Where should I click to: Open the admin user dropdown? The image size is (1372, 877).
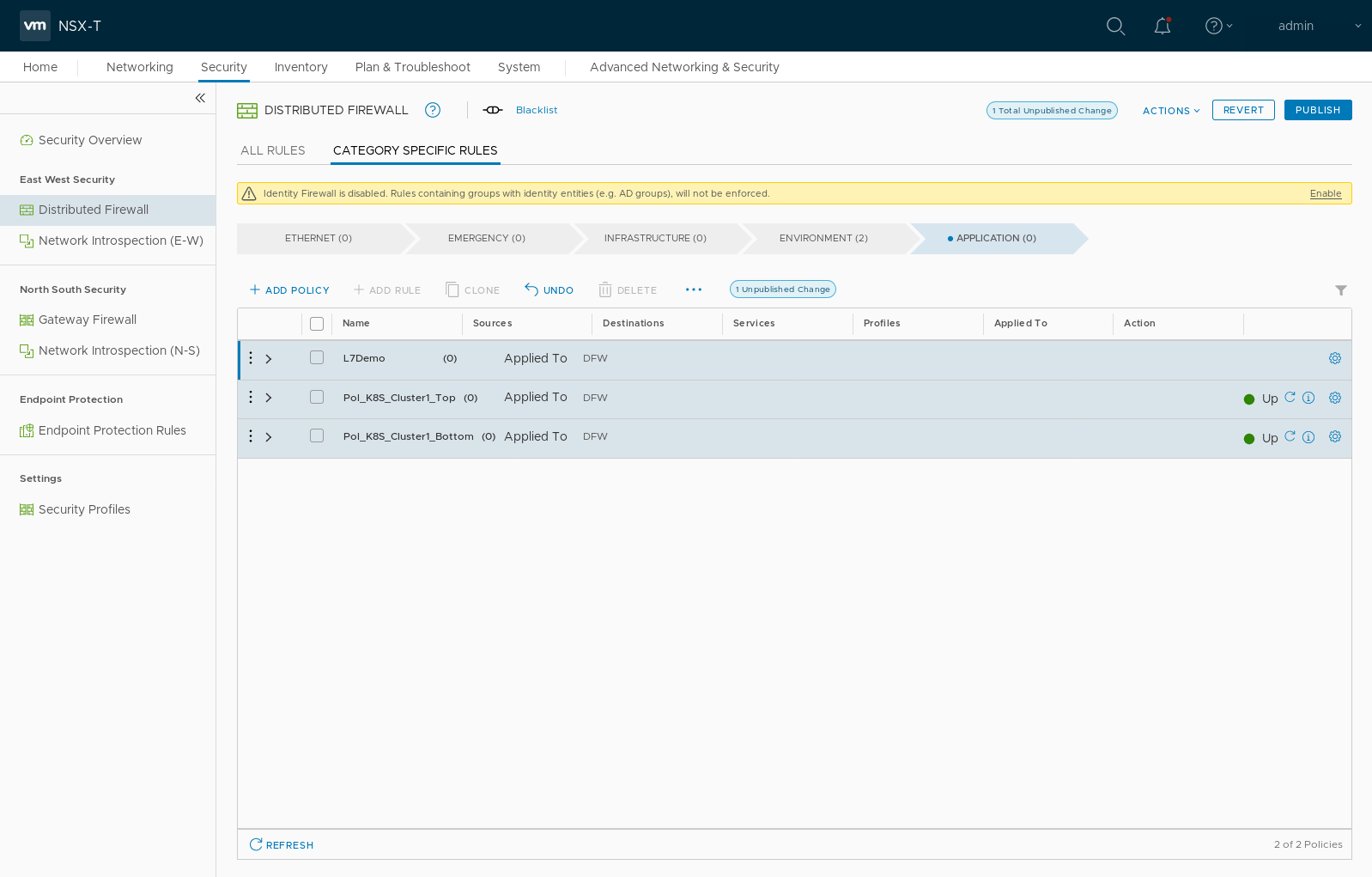click(x=1320, y=26)
